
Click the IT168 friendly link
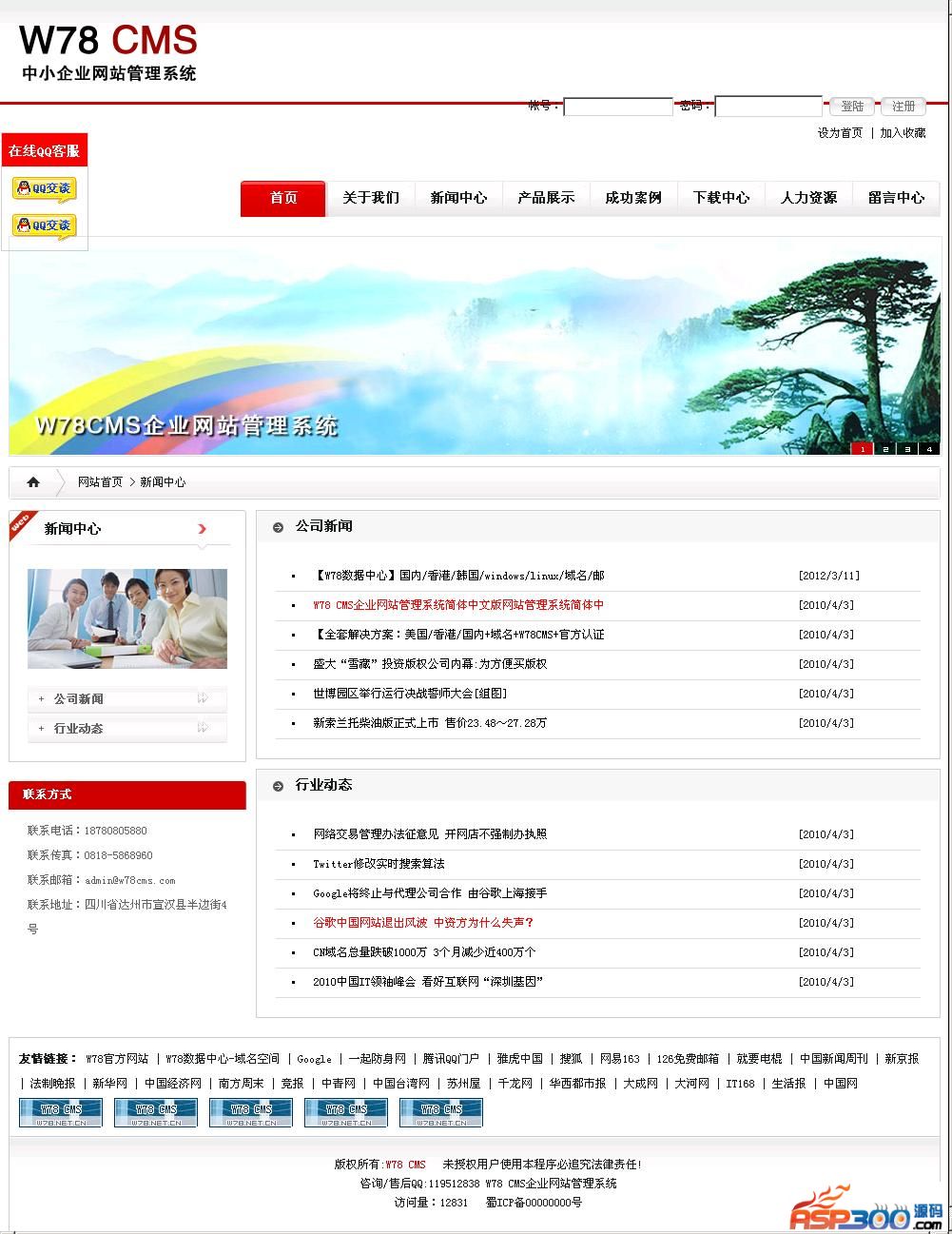(x=740, y=1084)
